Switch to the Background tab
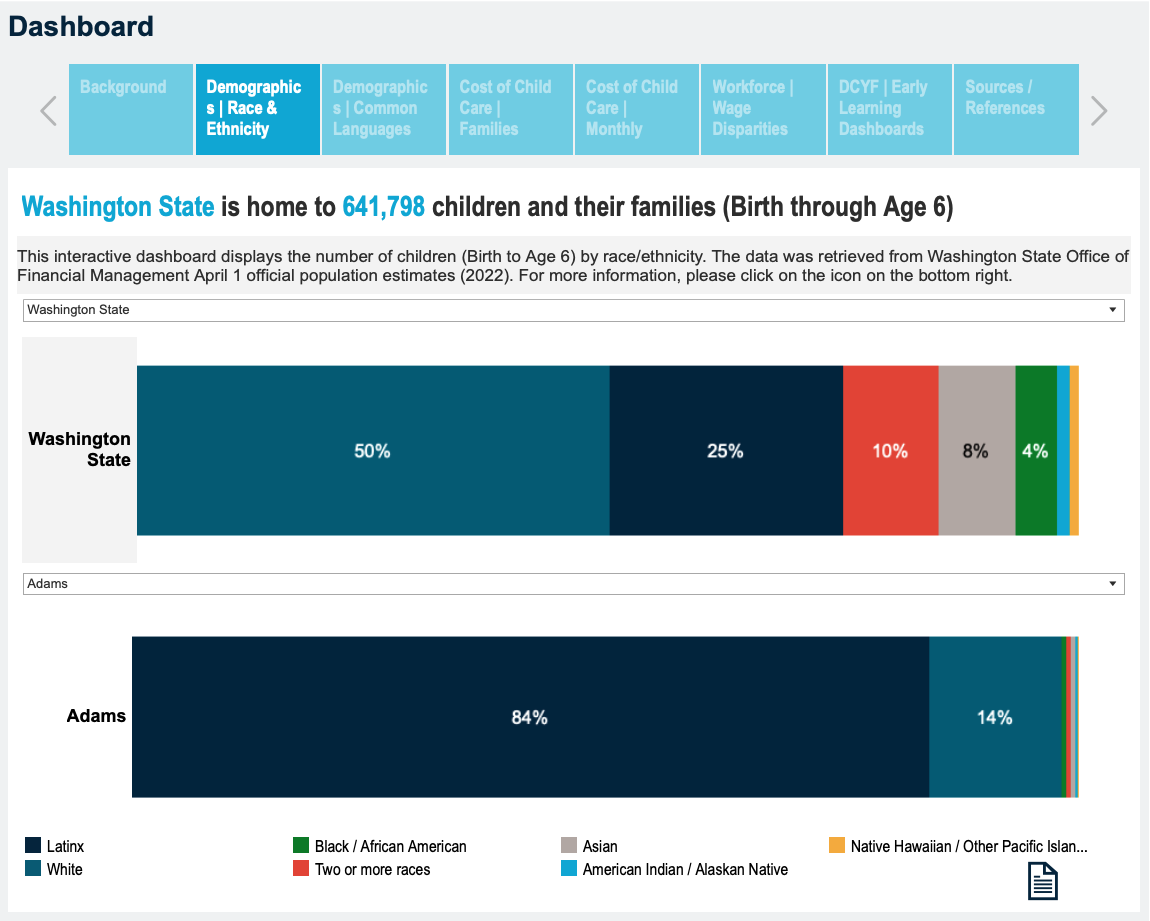 point(131,109)
